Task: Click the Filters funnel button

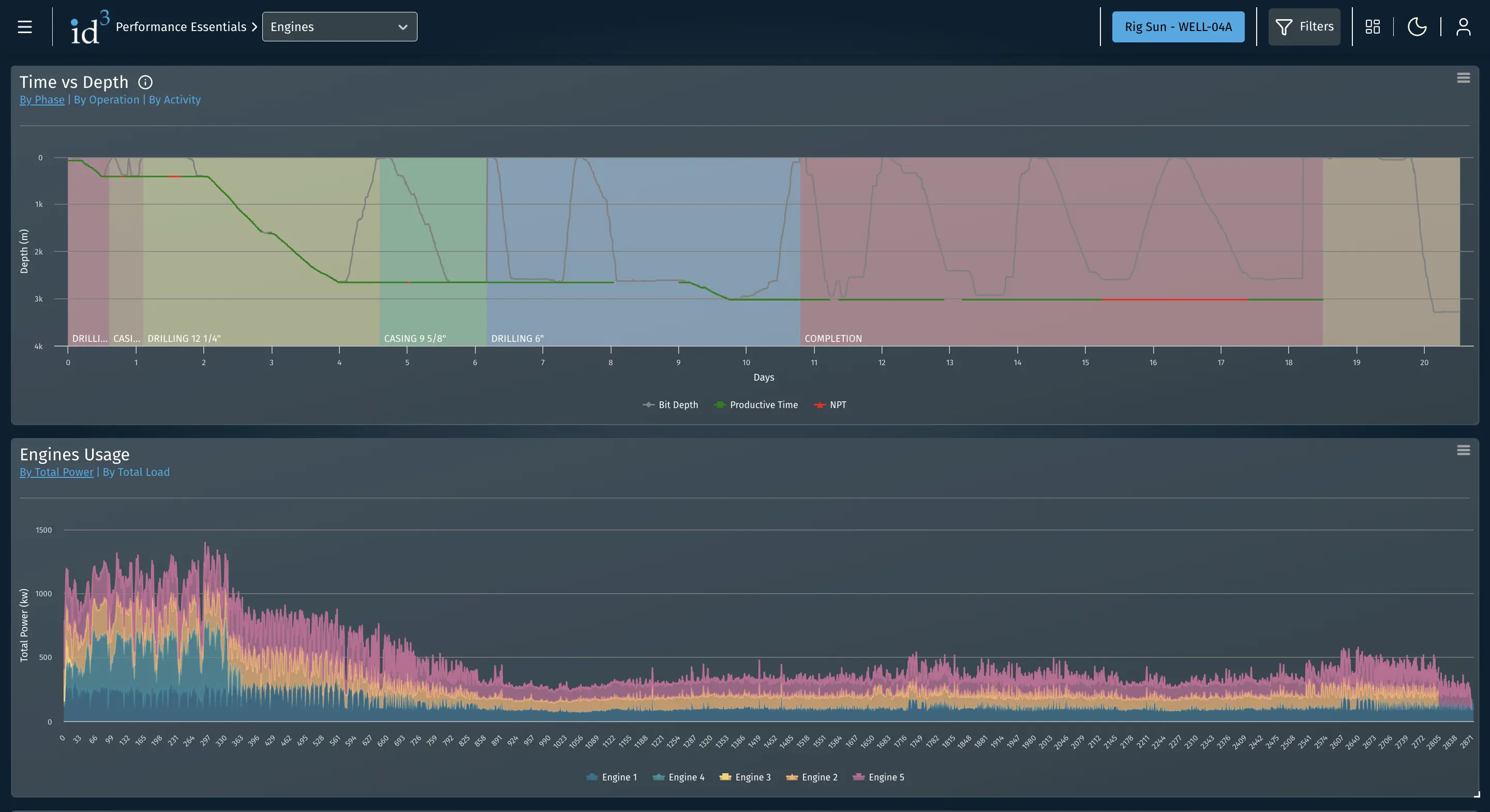Action: tap(1304, 26)
